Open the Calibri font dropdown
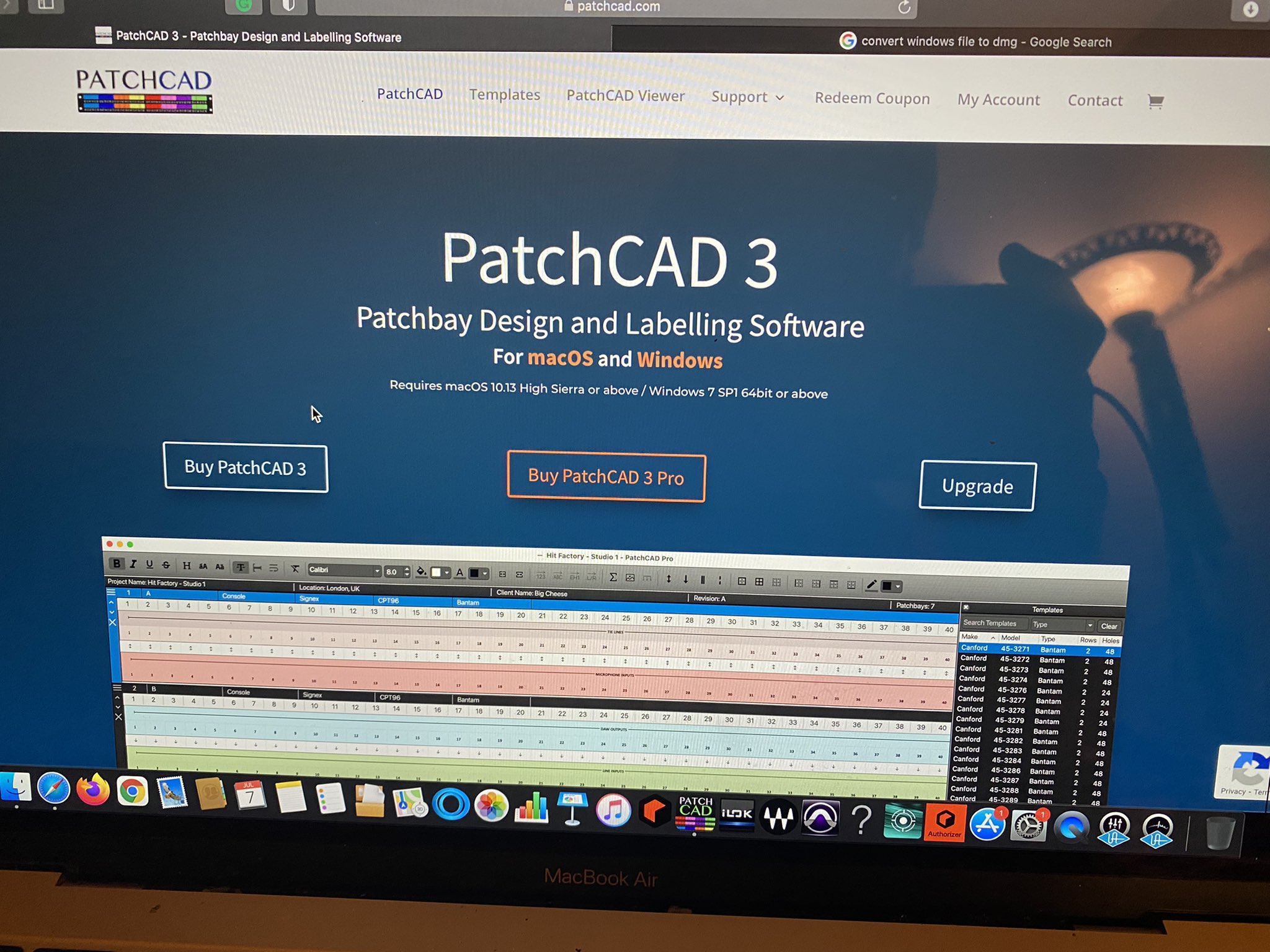 coord(344,570)
